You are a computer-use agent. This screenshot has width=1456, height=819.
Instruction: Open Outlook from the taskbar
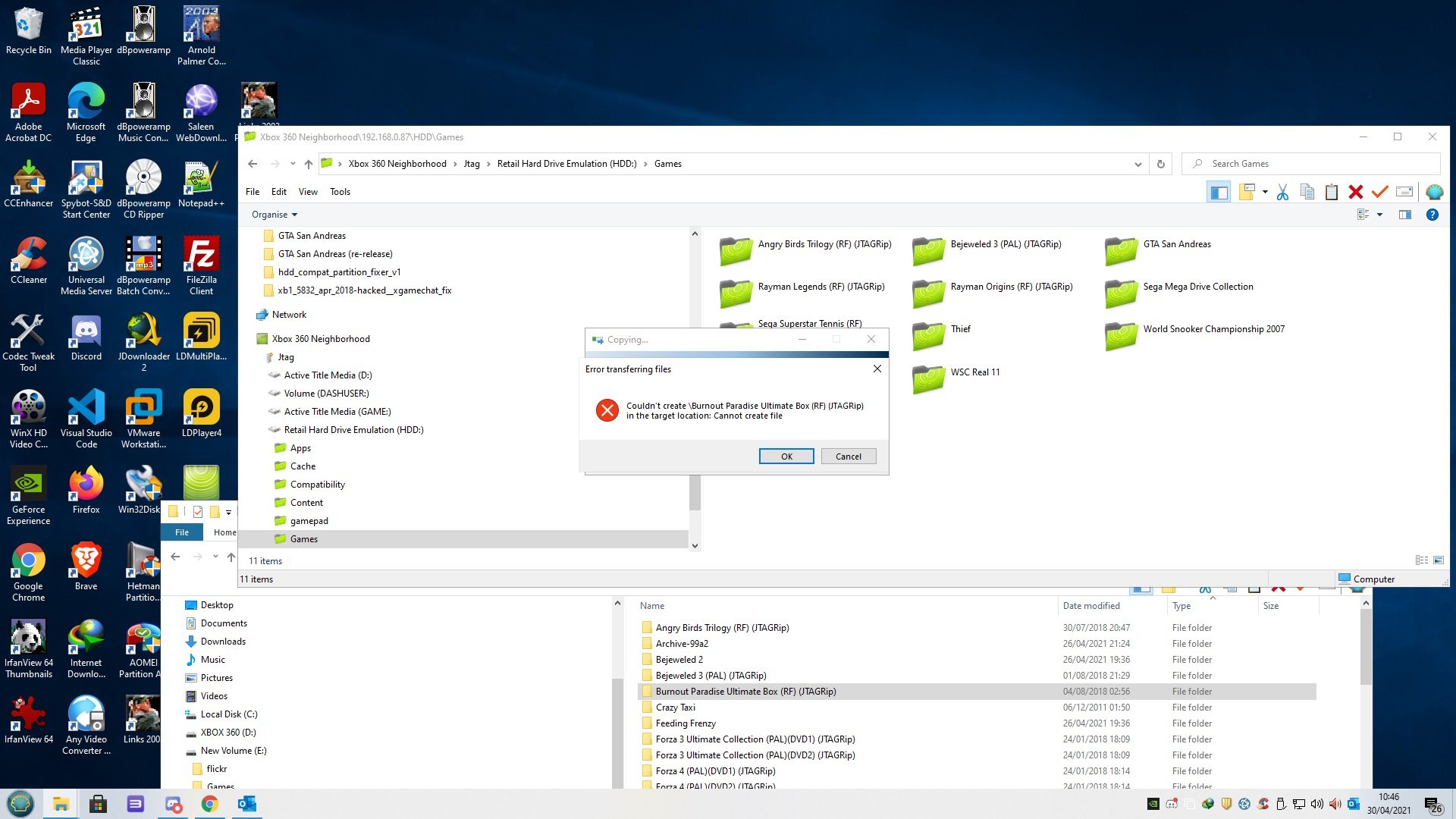coord(246,805)
